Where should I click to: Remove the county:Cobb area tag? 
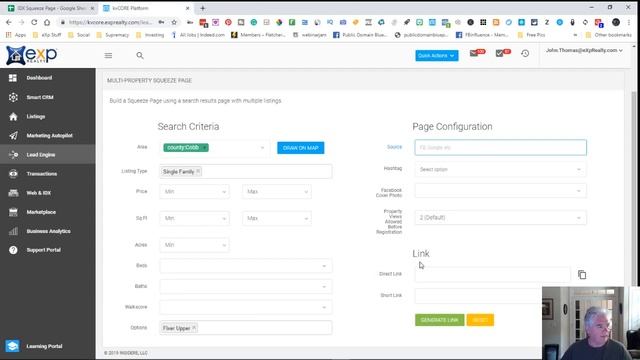tap(204, 147)
